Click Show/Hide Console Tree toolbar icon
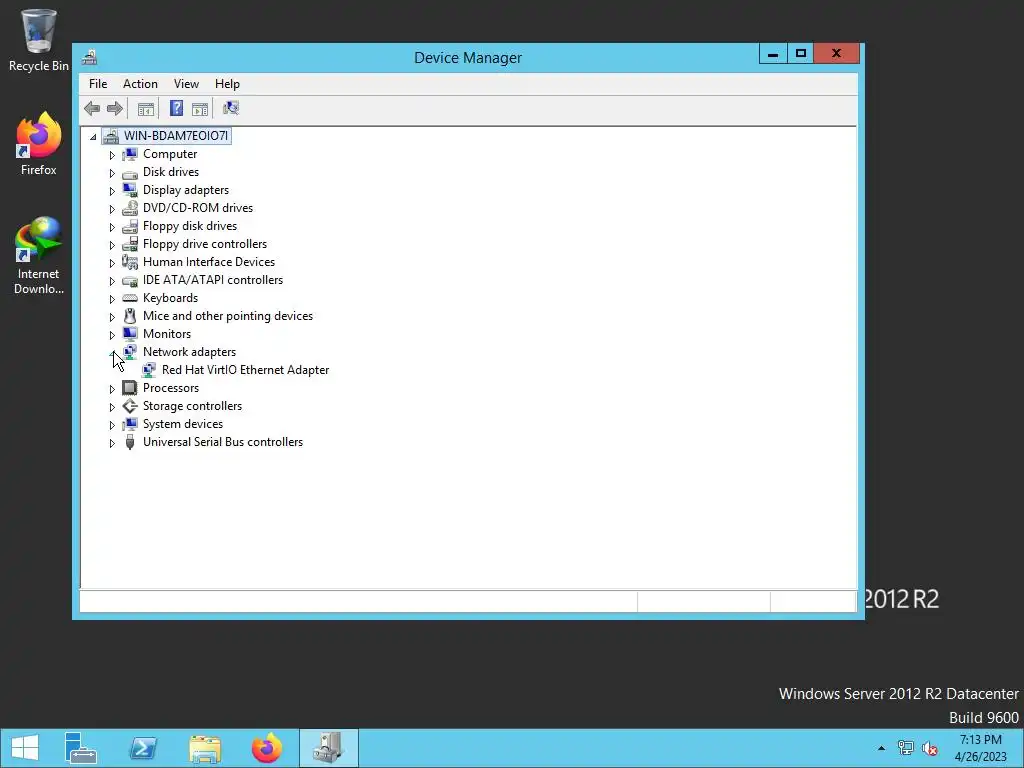This screenshot has width=1024, height=768. click(146, 109)
